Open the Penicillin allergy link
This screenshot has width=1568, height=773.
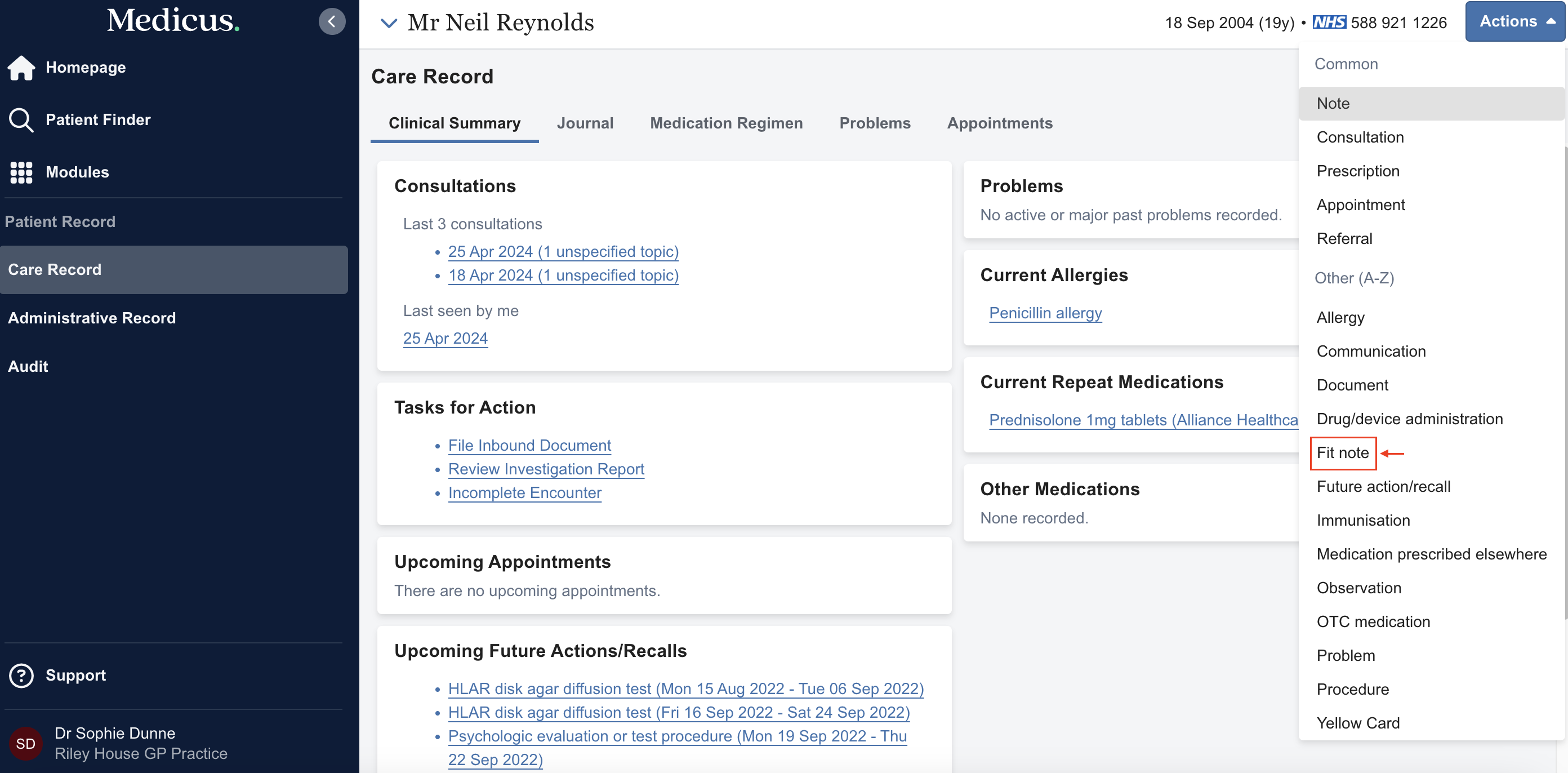click(1045, 313)
